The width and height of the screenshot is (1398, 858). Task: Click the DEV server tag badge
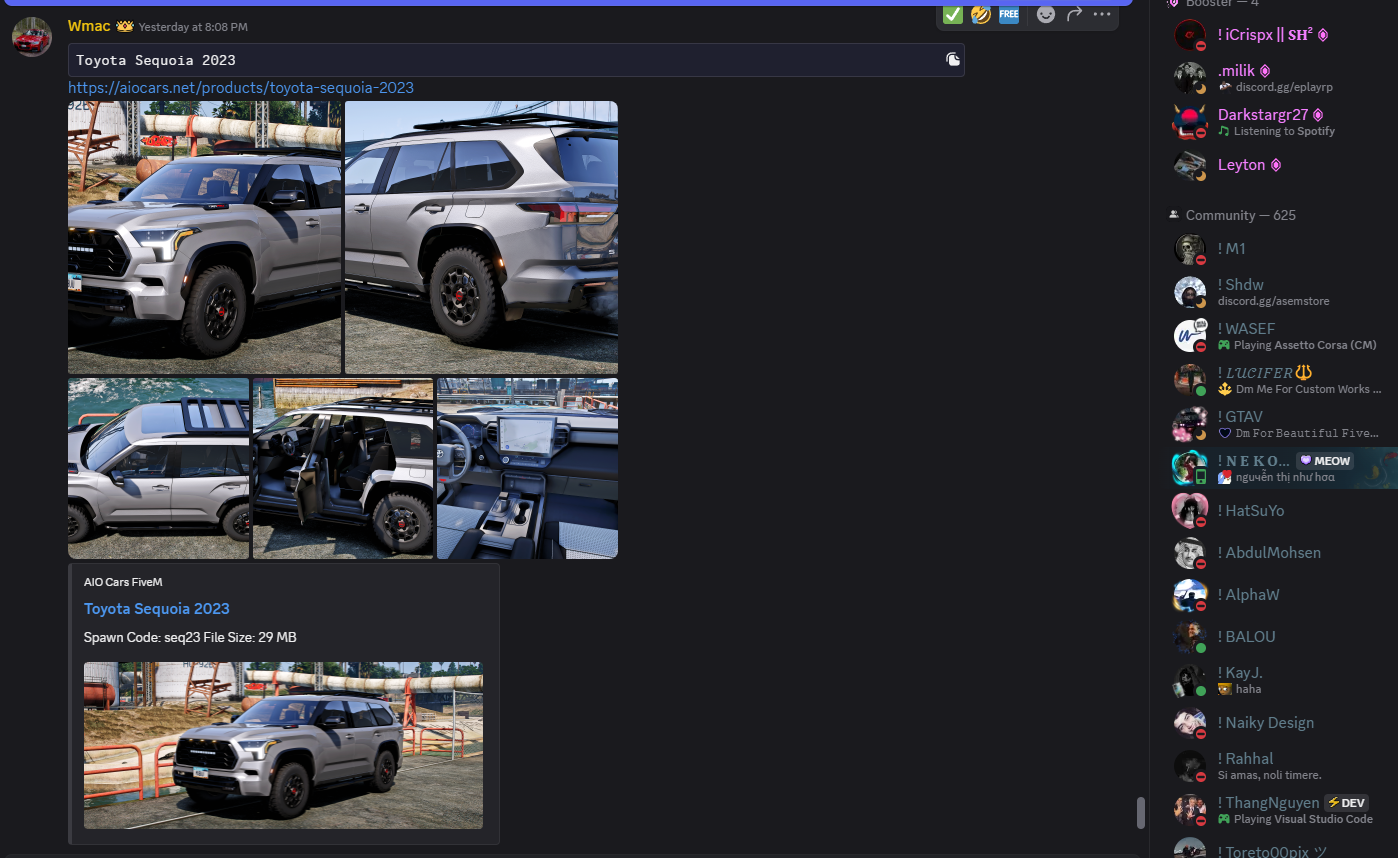pyautogui.click(x=1346, y=803)
